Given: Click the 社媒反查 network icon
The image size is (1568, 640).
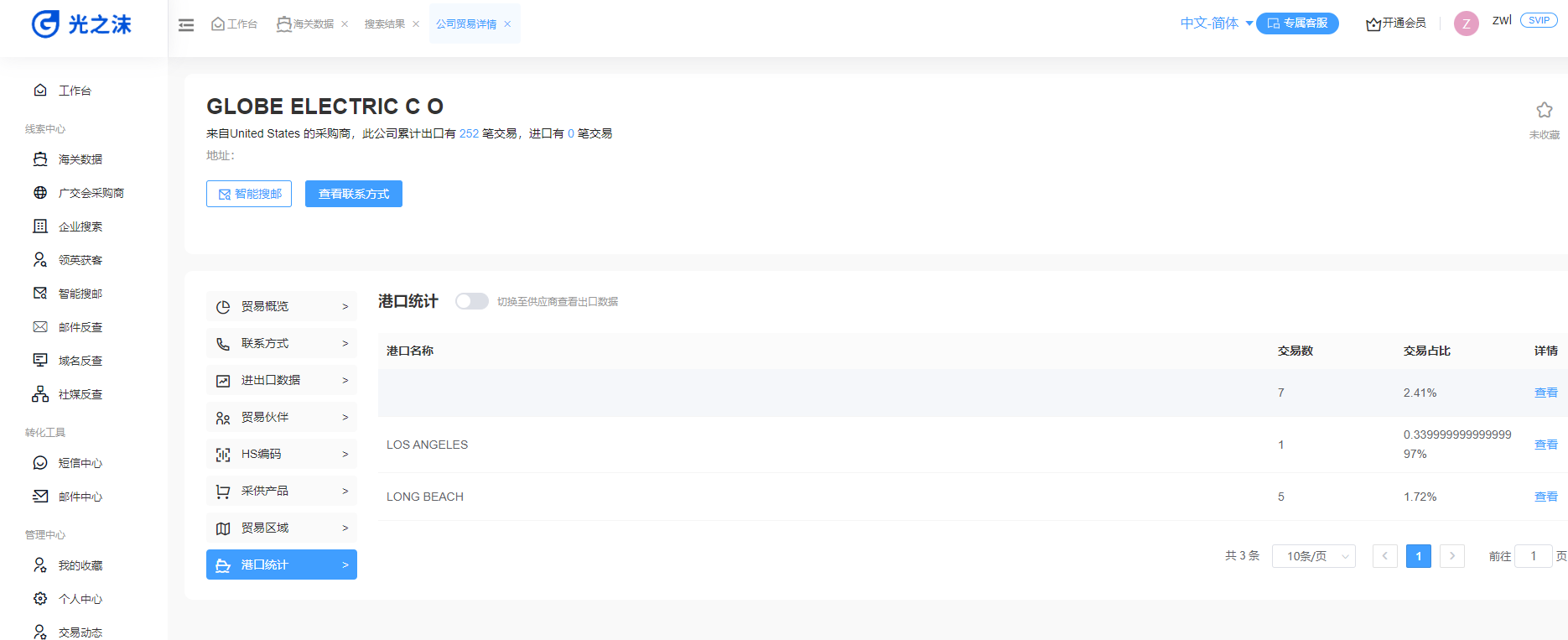Looking at the screenshot, I should [40, 394].
